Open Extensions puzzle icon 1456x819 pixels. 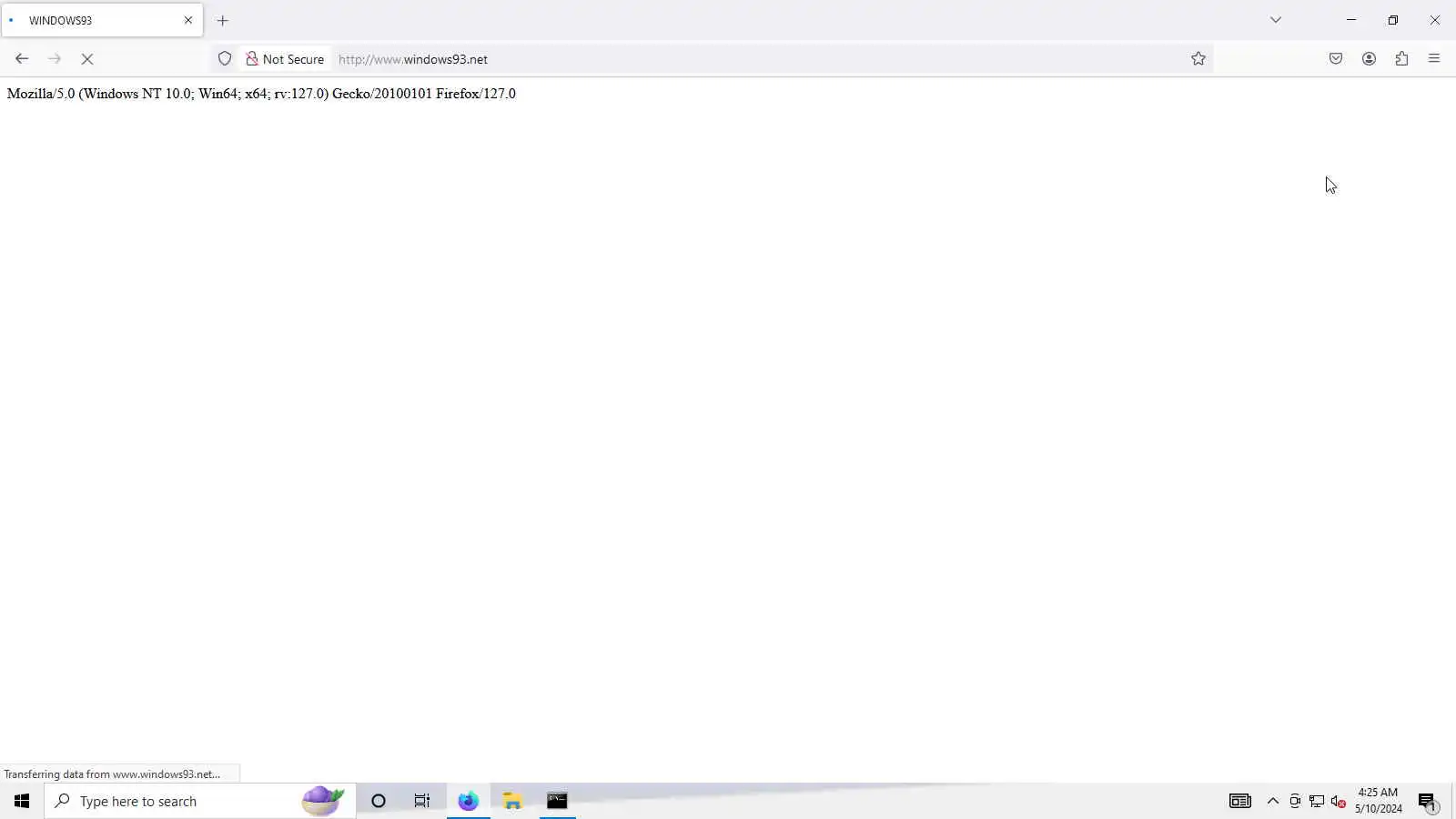click(1401, 59)
